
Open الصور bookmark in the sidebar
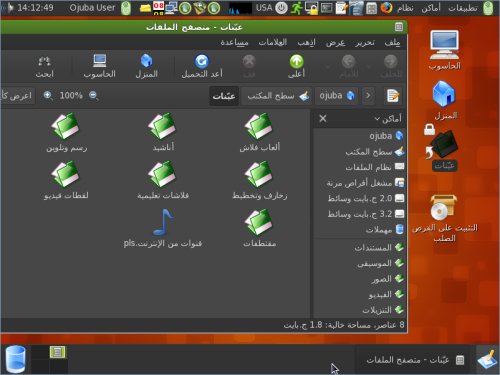pyautogui.click(x=359, y=279)
